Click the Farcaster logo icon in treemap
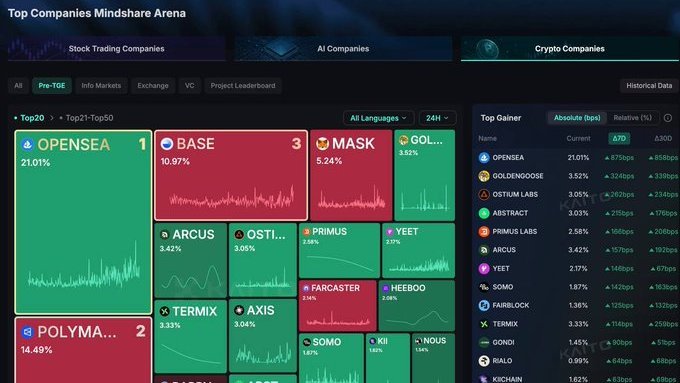 (306, 288)
